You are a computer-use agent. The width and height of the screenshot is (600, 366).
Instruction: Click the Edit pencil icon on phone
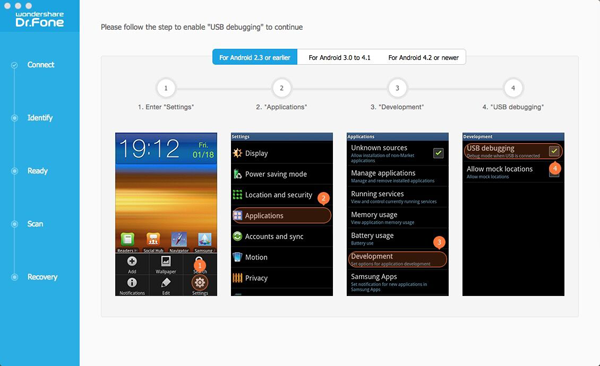point(166,283)
